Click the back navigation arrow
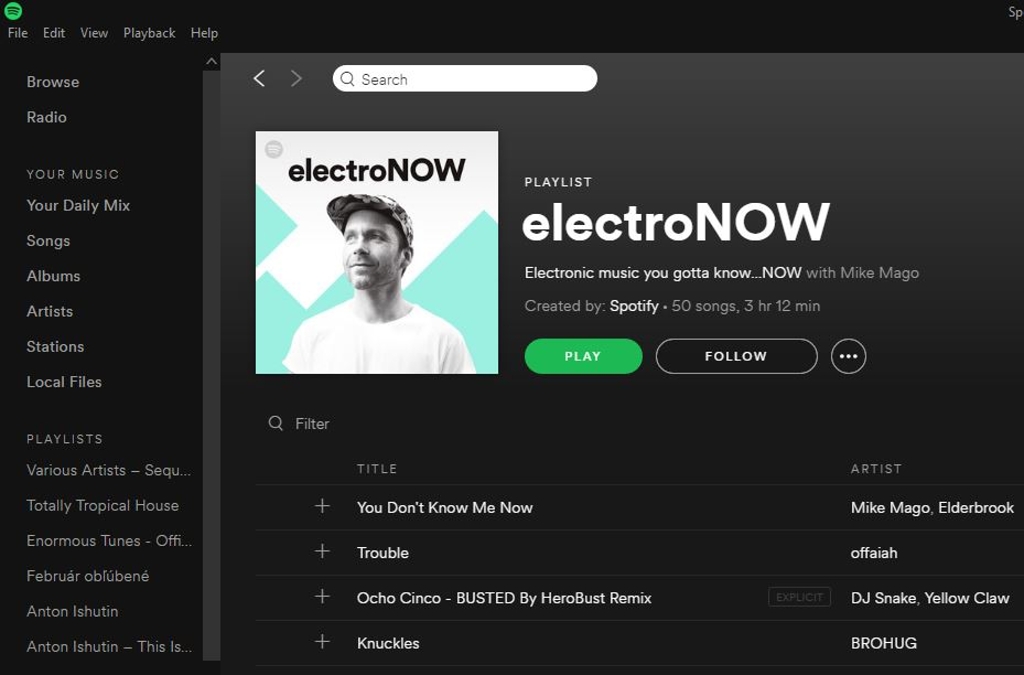1024x675 pixels. [x=259, y=79]
